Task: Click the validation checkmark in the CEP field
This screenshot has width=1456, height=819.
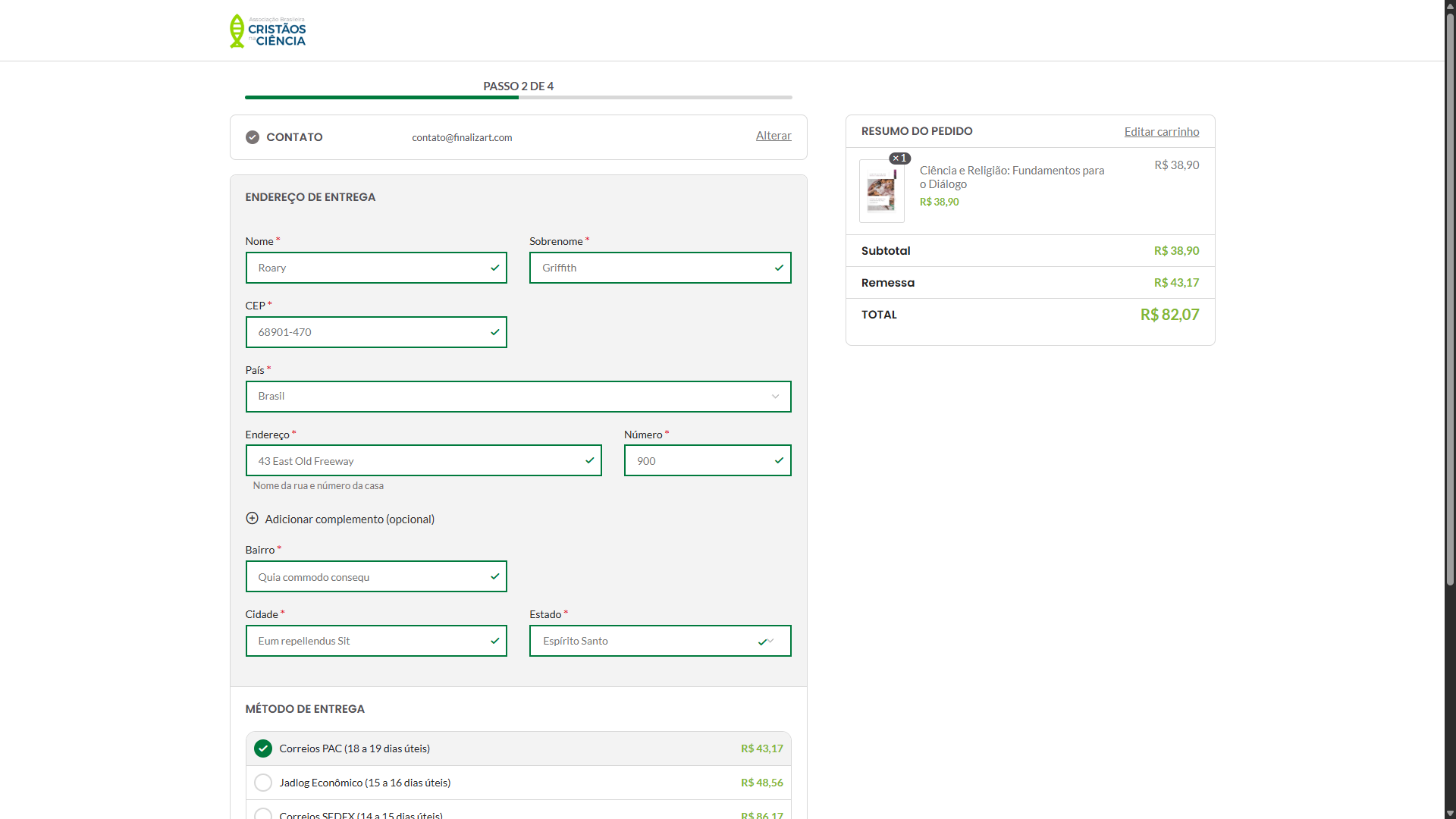Action: 495,332
